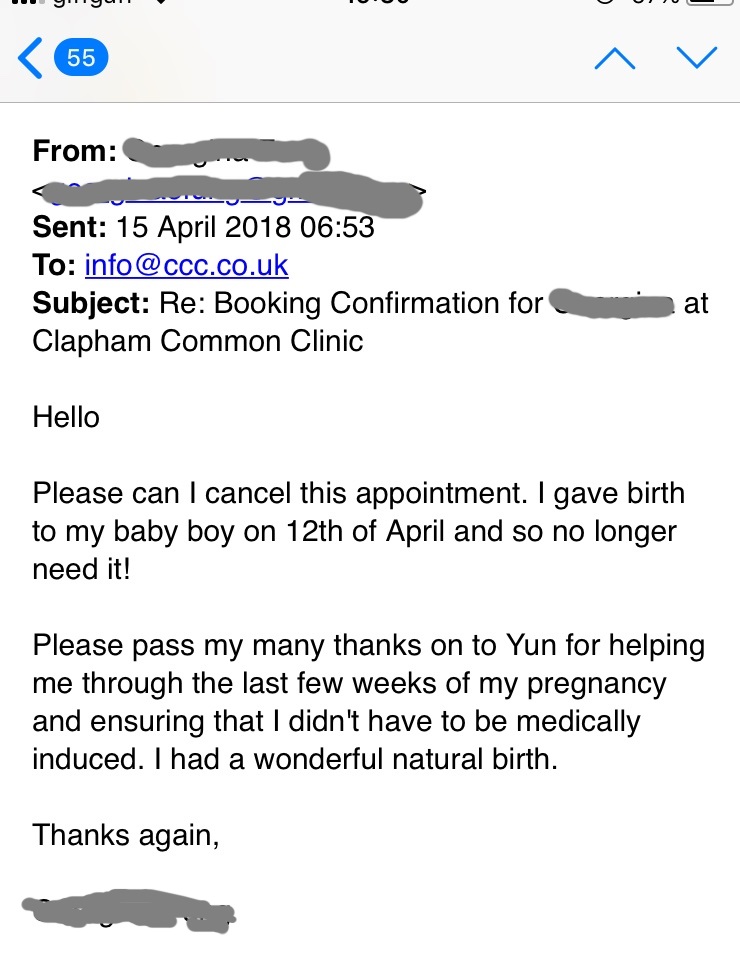The width and height of the screenshot is (740, 958).
Task: Tap the blue 55 unread count badge
Action: [x=81, y=58]
